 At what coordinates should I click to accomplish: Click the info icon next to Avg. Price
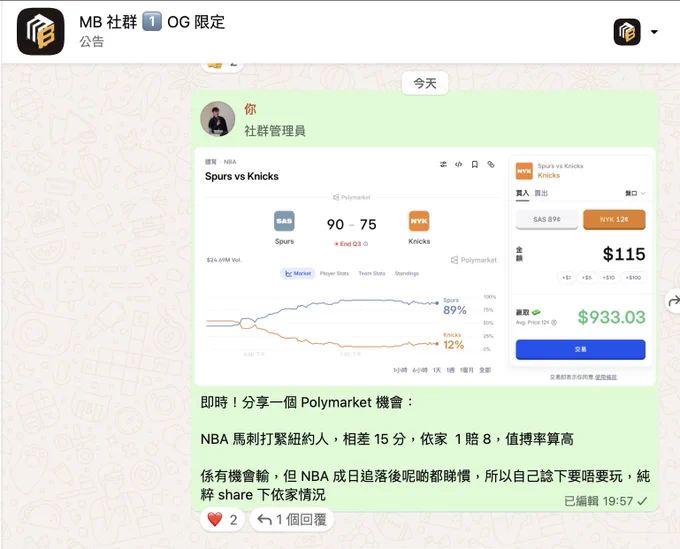coord(554,322)
